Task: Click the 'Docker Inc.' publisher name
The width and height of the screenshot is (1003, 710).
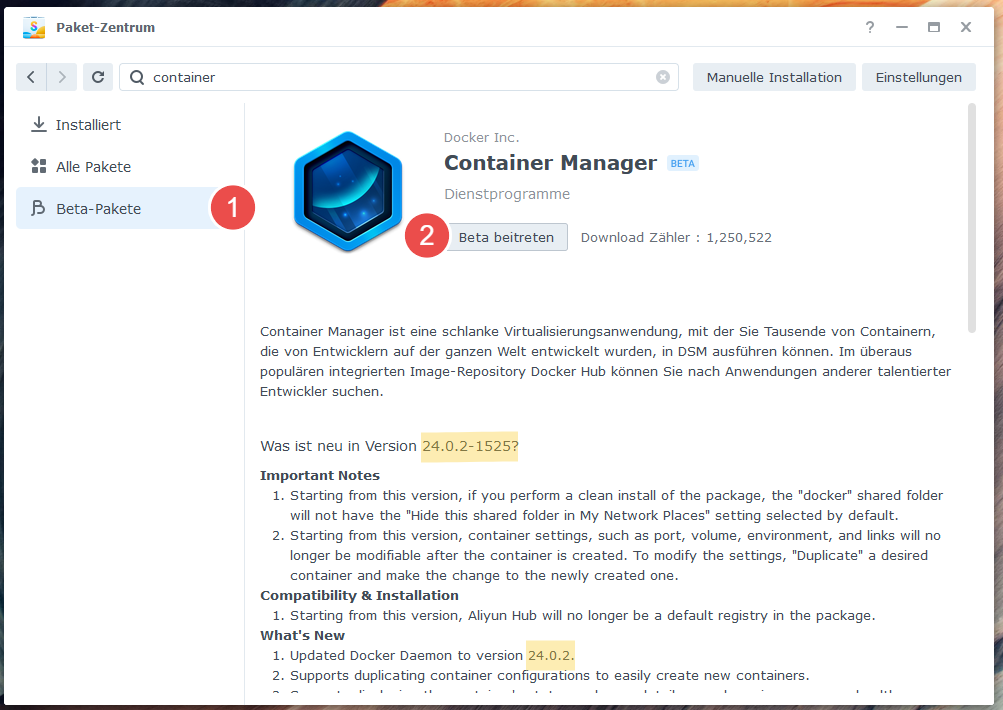Action: [x=482, y=138]
